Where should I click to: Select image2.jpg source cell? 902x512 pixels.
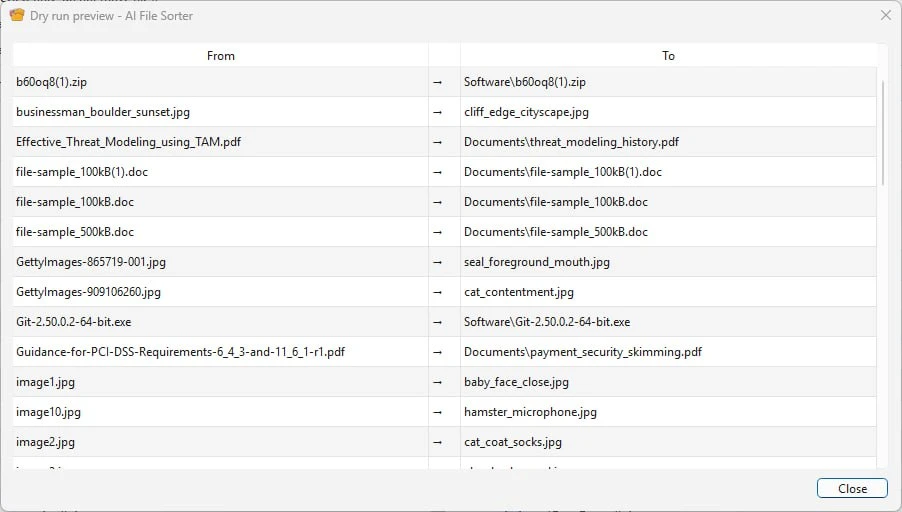click(220, 442)
